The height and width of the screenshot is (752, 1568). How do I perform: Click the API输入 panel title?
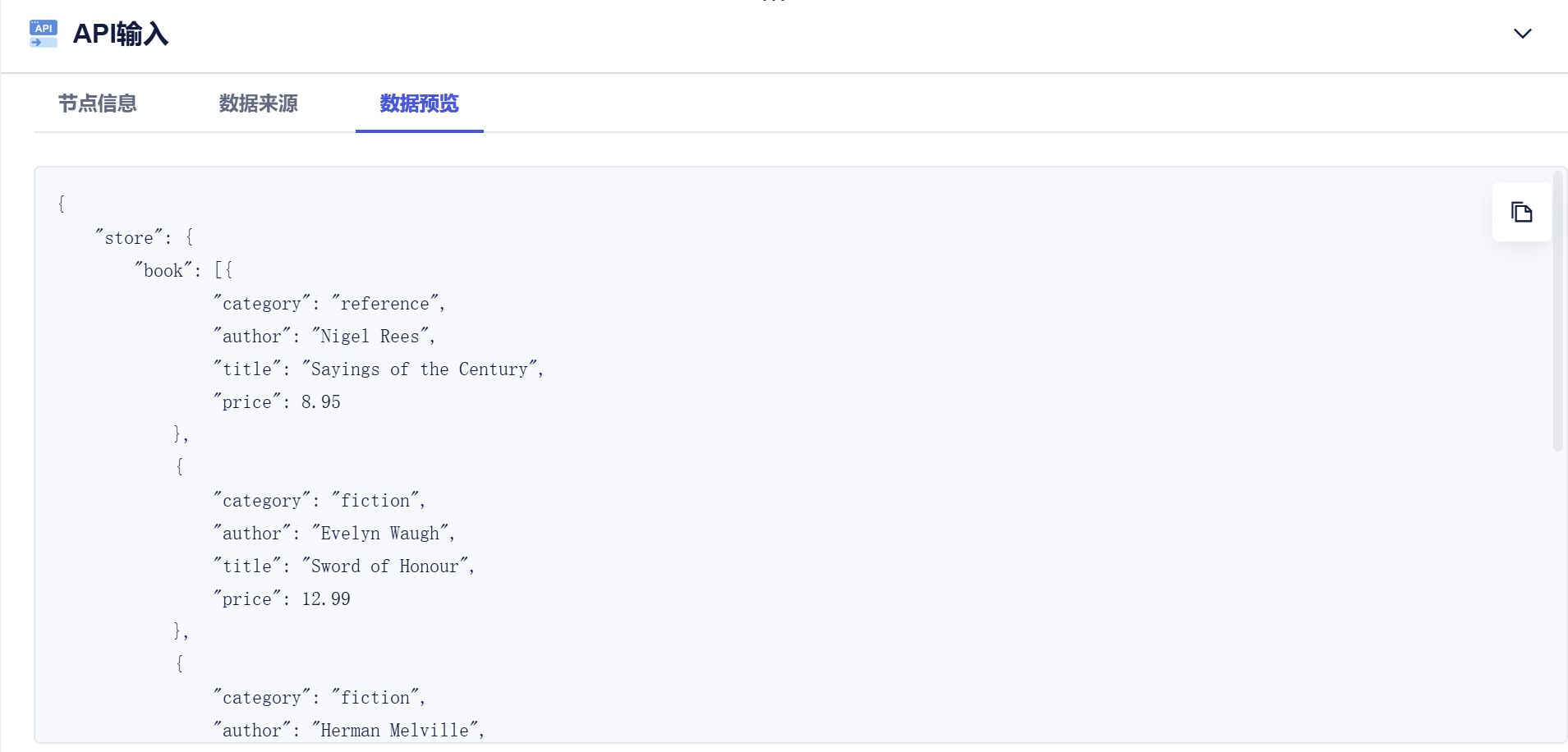(x=121, y=34)
